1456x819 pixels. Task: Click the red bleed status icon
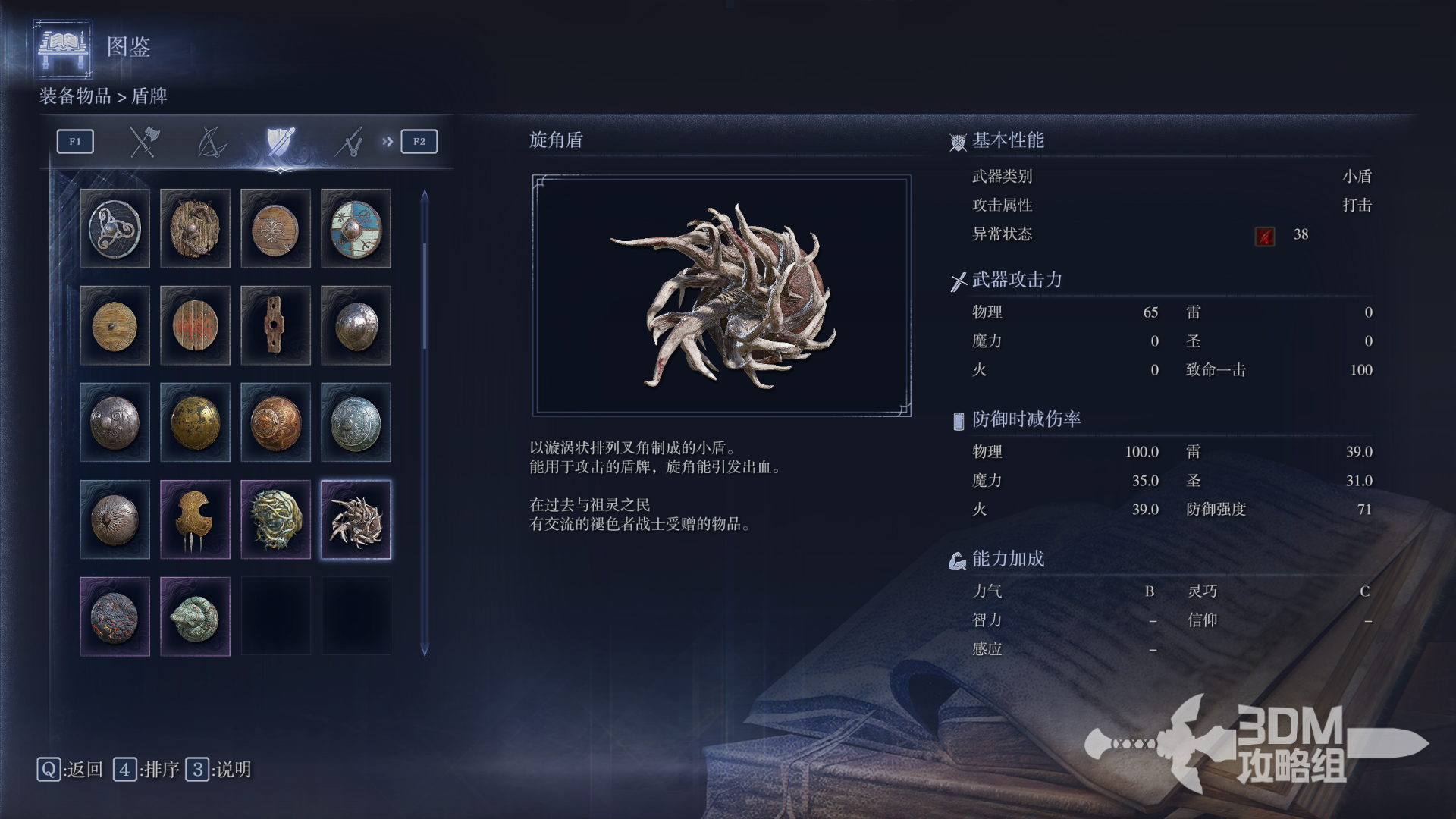pyautogui.click(x=1264, y=236)
